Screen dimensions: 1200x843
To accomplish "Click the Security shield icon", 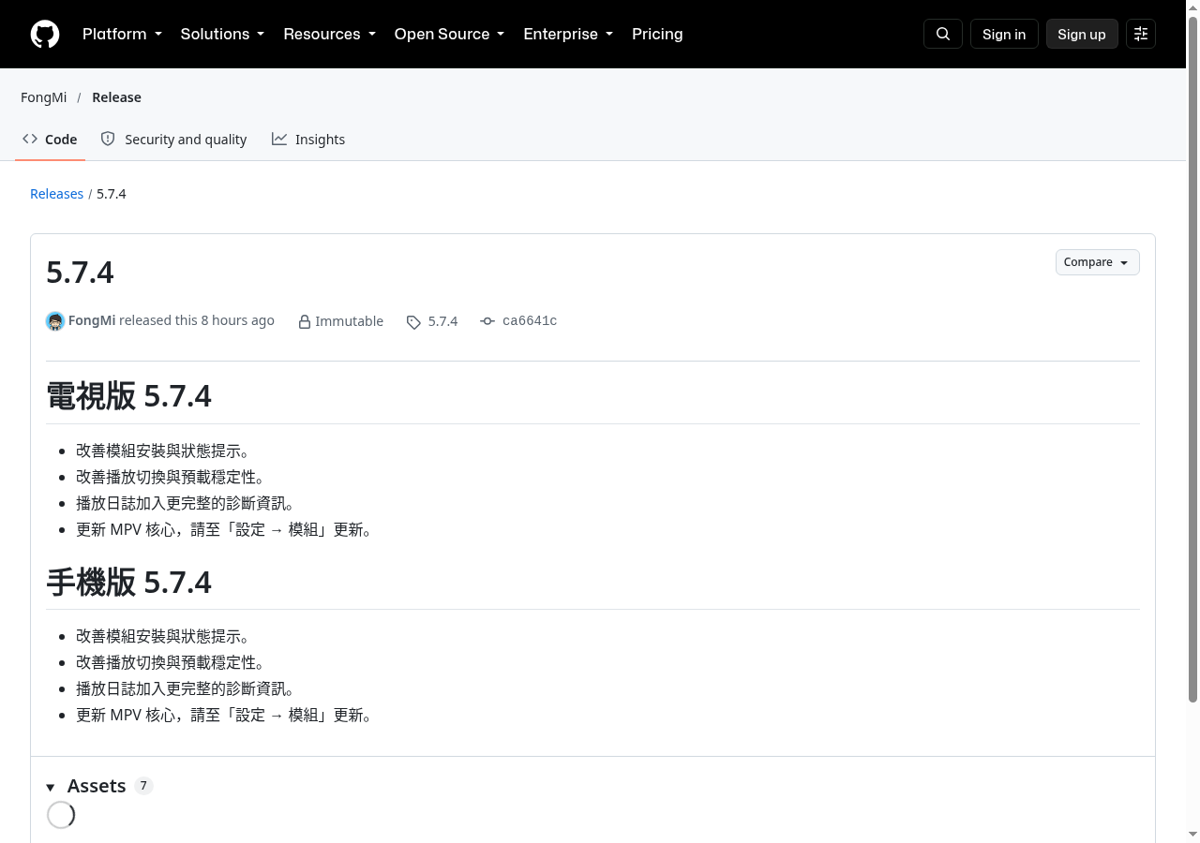I will pos(108,139).
